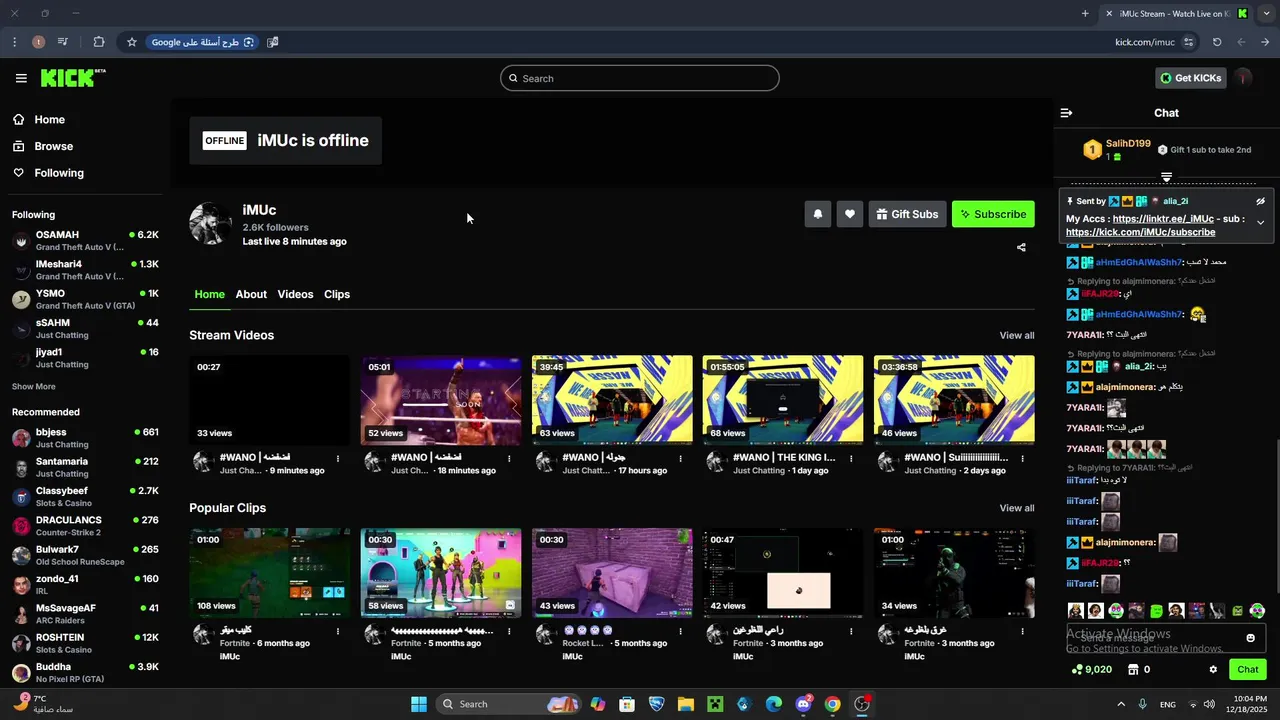Screen dimensions: 1280x720
Task: Click the Subscribe button
Action: tap(993, 214)
